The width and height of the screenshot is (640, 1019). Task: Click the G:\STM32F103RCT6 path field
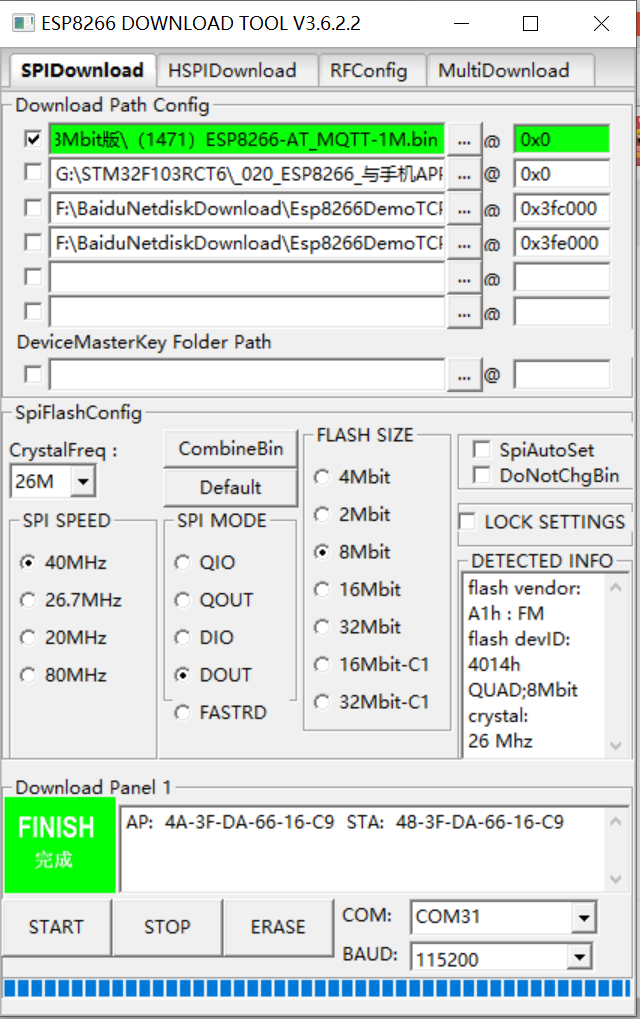point(247,174)
